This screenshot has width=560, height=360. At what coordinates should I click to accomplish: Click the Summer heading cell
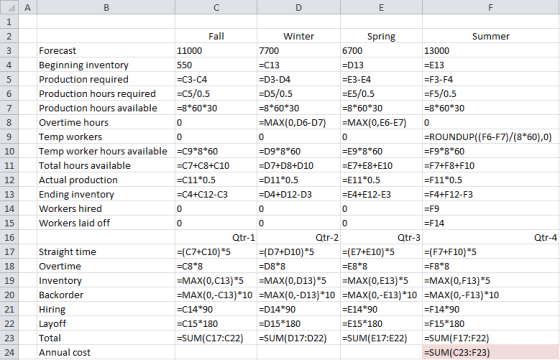point(491,36)
